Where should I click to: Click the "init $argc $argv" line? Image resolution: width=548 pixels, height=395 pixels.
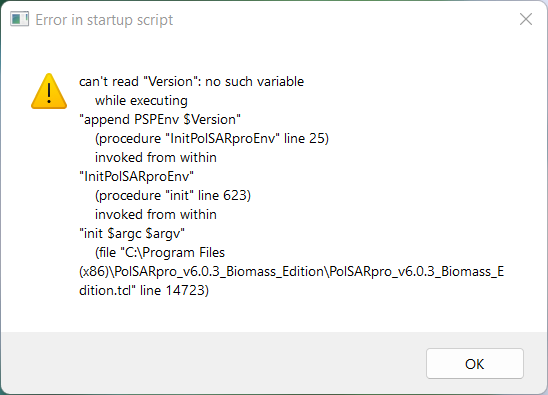tap(132, 234)
